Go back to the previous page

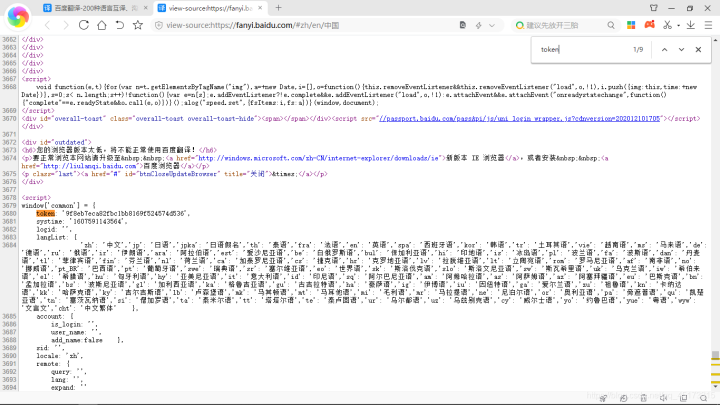[x=47, y=25]
